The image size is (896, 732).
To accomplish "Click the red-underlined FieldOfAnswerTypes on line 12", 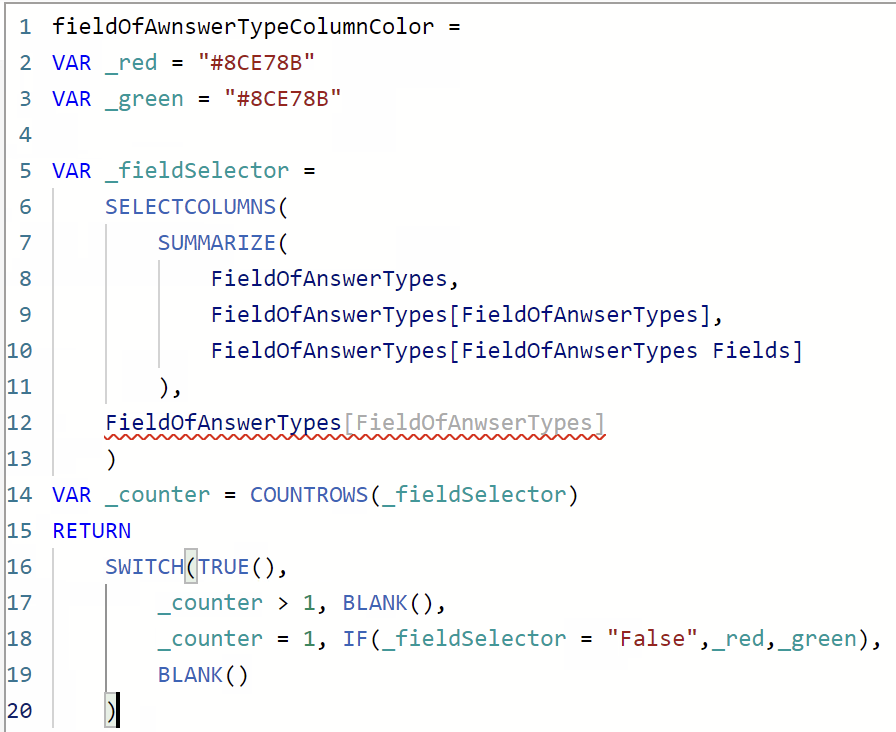I will [223, 423].
